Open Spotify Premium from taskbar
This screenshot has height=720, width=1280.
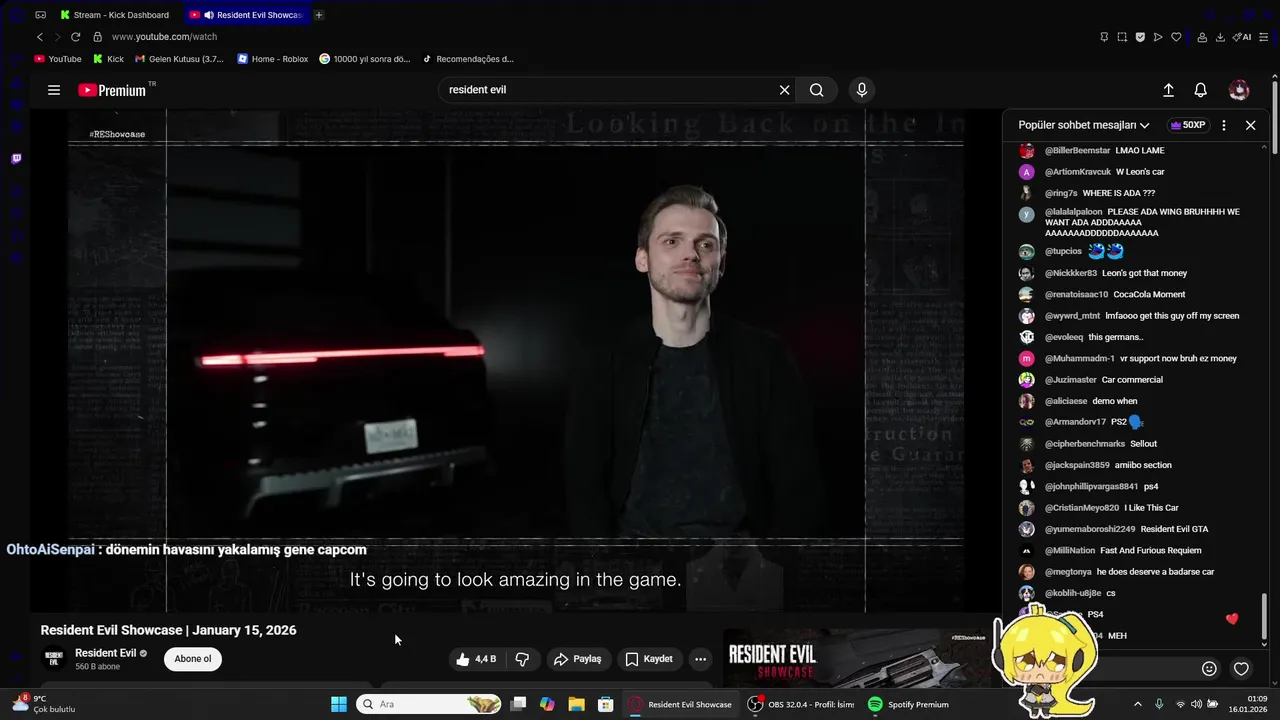908,704
